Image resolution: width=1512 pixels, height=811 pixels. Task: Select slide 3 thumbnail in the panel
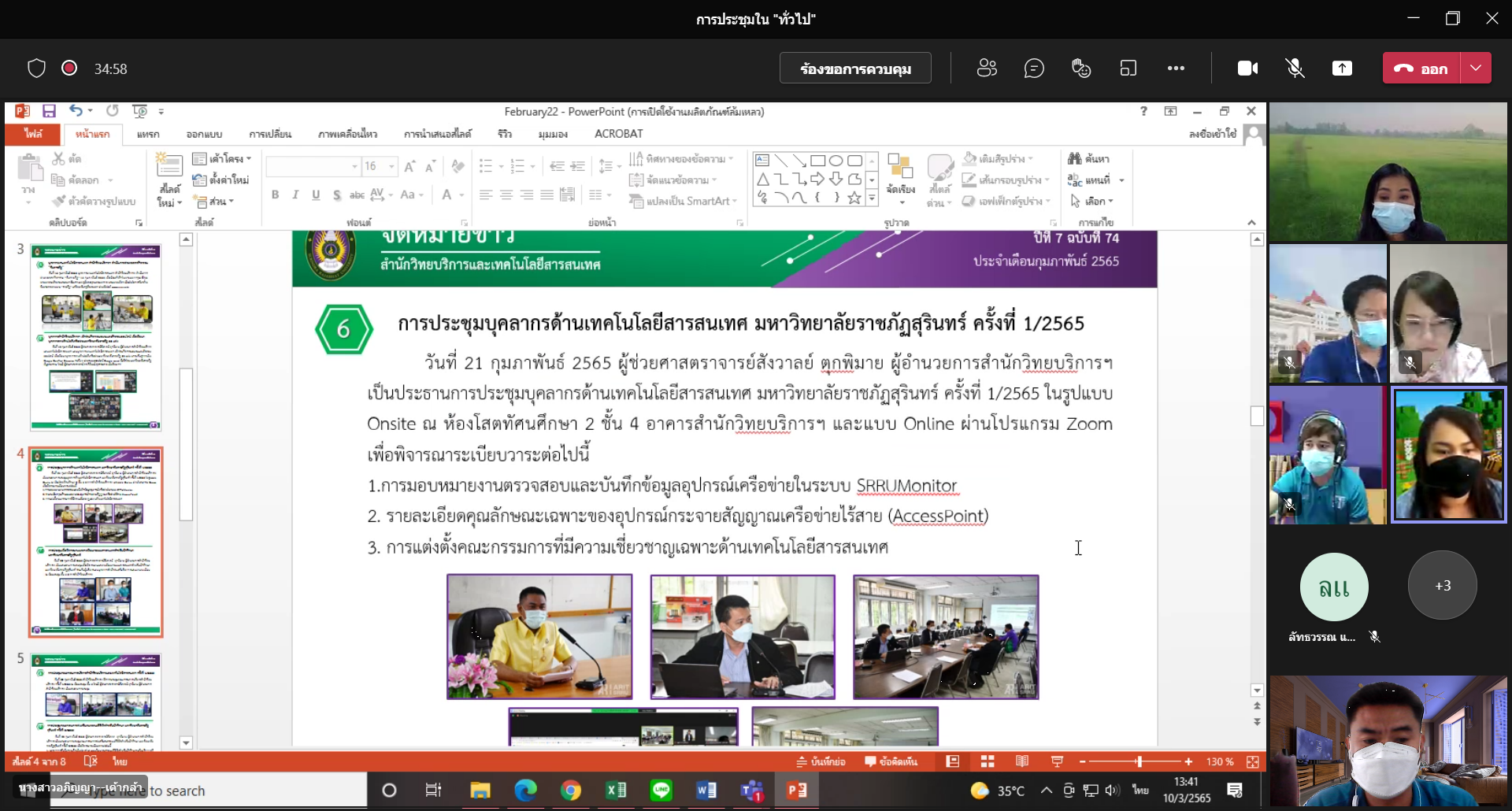click(95, 337)
